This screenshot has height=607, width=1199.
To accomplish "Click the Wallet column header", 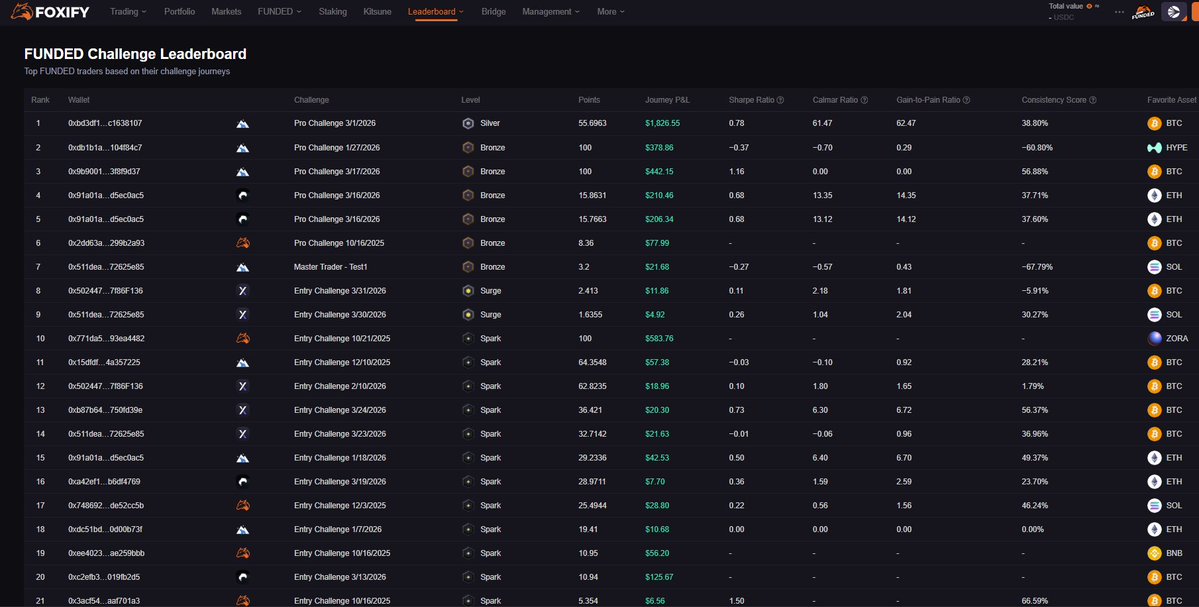I will [x=79, y=100].
